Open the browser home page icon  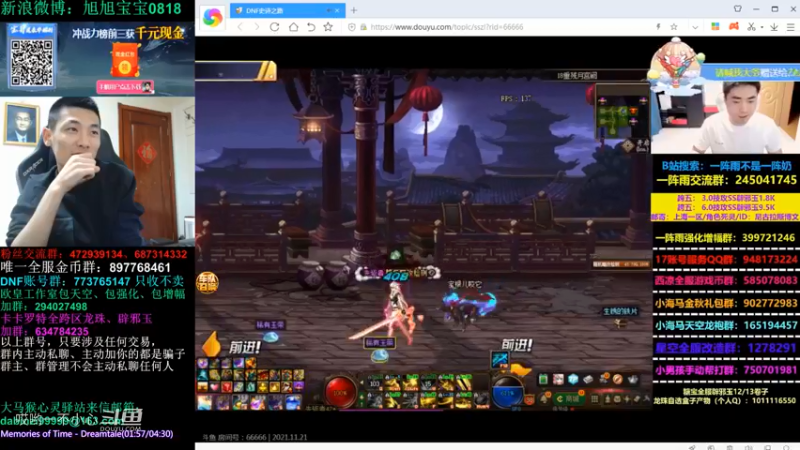point(293,27)
